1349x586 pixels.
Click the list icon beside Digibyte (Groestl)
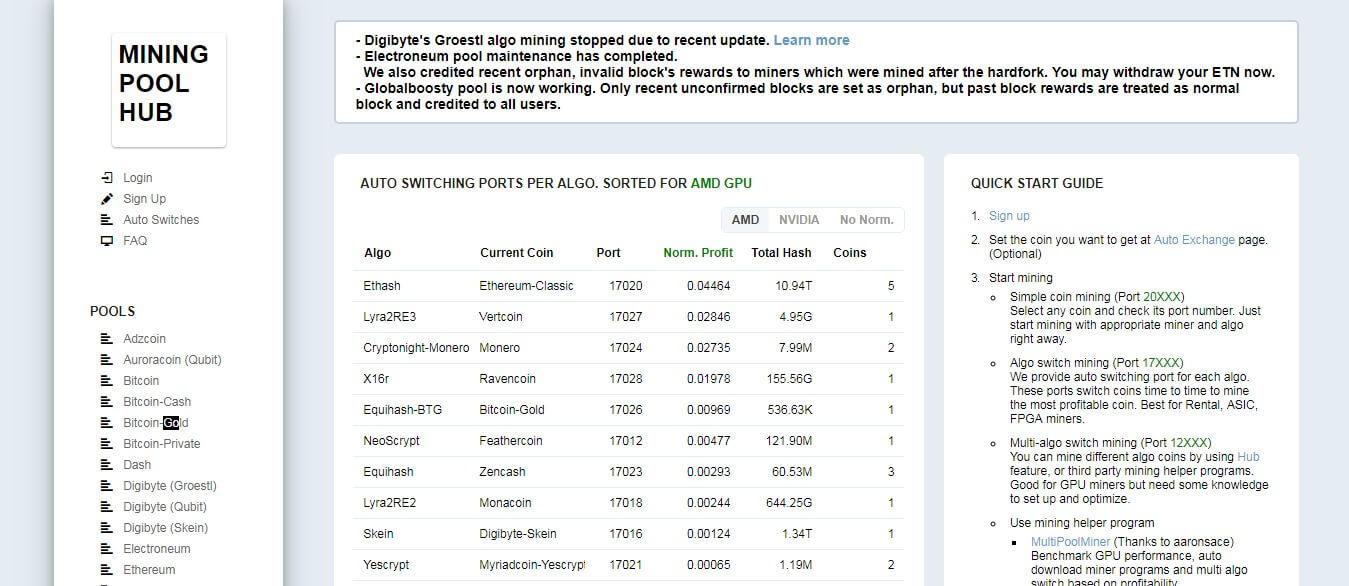[107, 486]
